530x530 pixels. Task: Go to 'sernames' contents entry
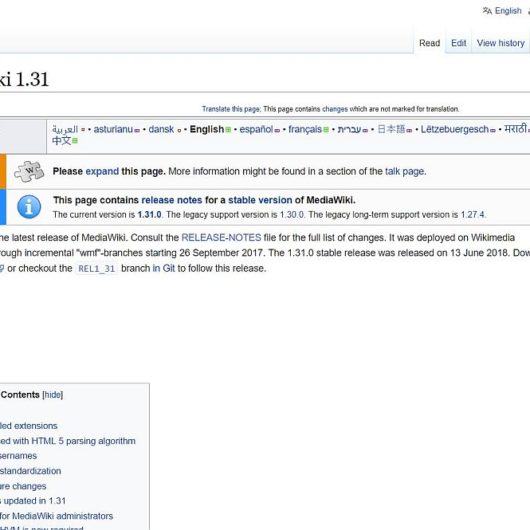point(18,456)
